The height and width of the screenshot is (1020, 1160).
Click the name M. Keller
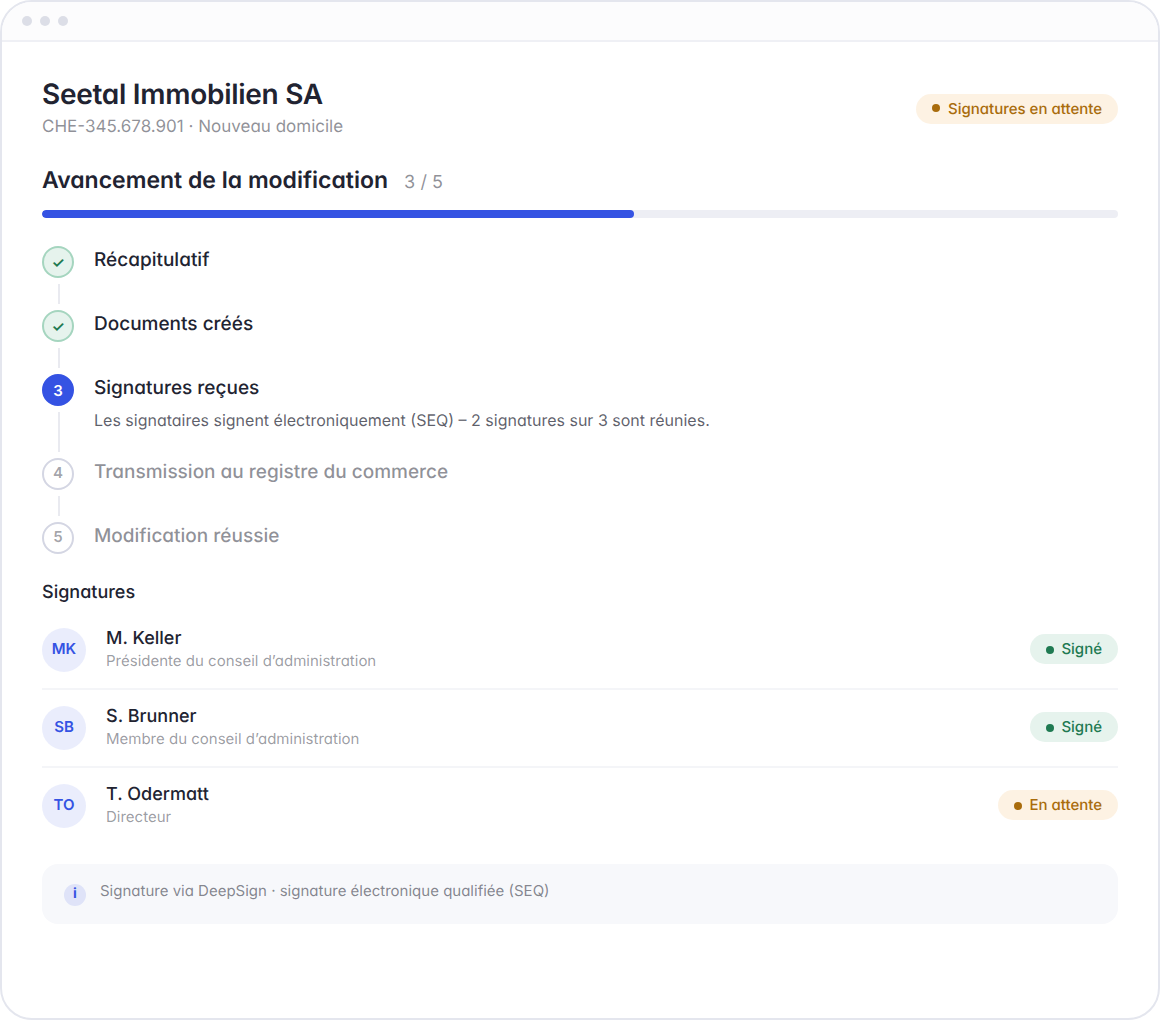(144, 638)
